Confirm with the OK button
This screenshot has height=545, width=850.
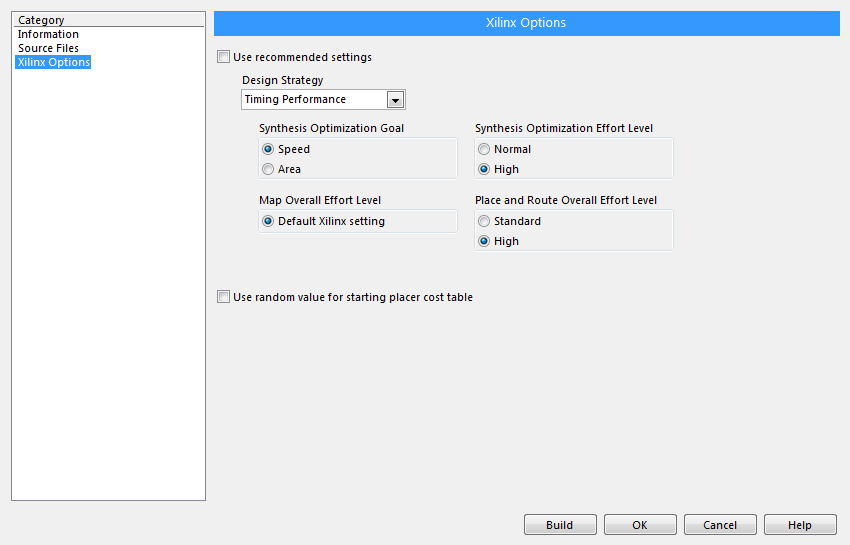click(640, 525)
